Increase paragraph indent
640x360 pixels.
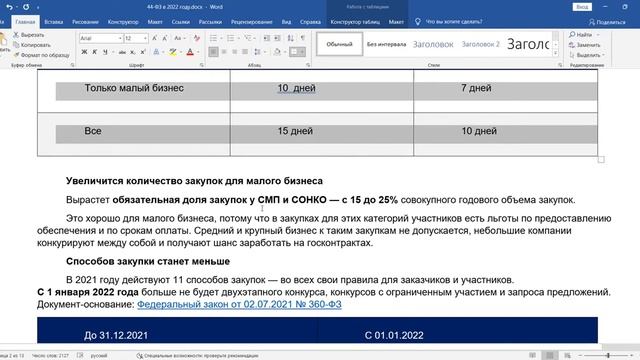click(277, 38)
